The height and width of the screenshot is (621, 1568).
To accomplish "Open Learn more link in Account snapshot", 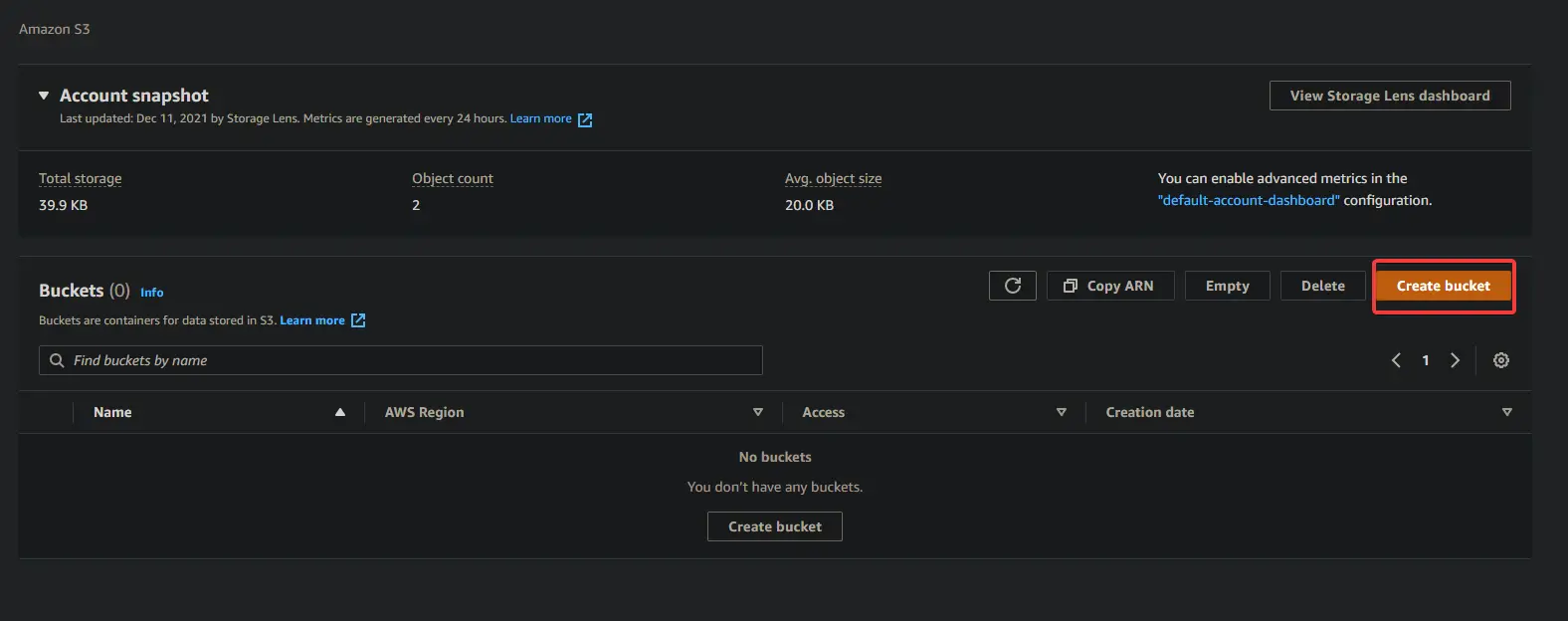I will click(541, 118).
